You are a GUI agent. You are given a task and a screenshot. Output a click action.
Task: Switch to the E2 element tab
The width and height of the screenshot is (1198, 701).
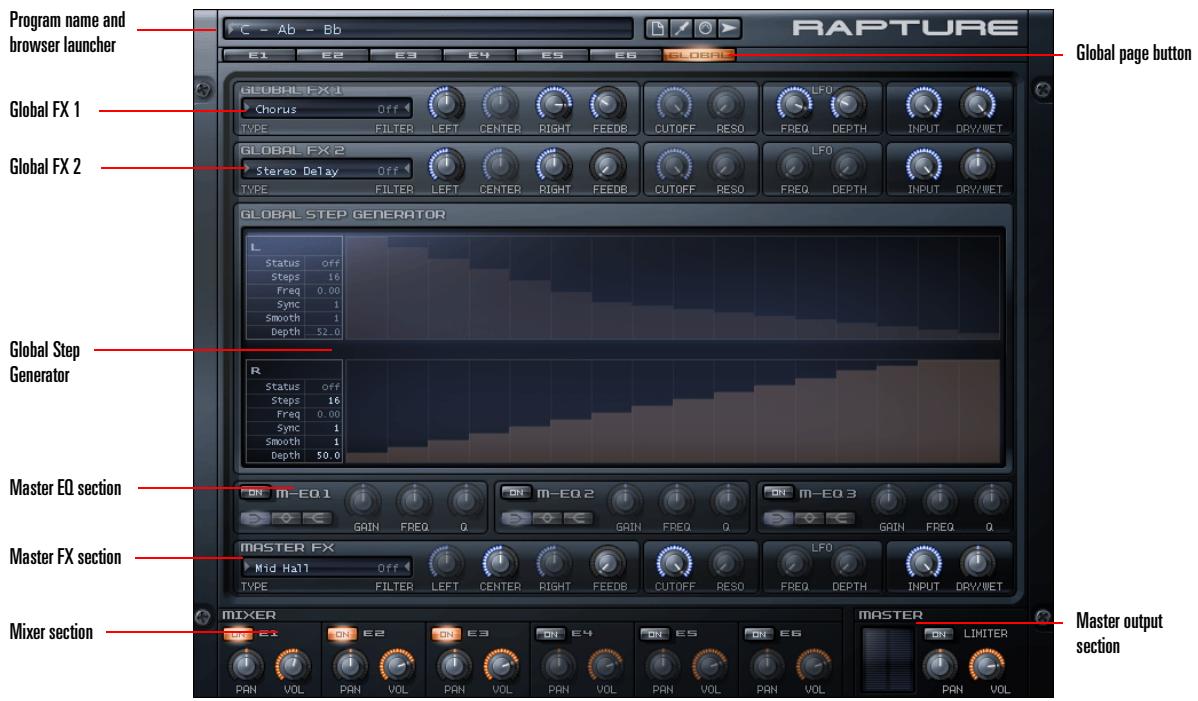pyautogui.click(x=332, y=55)
